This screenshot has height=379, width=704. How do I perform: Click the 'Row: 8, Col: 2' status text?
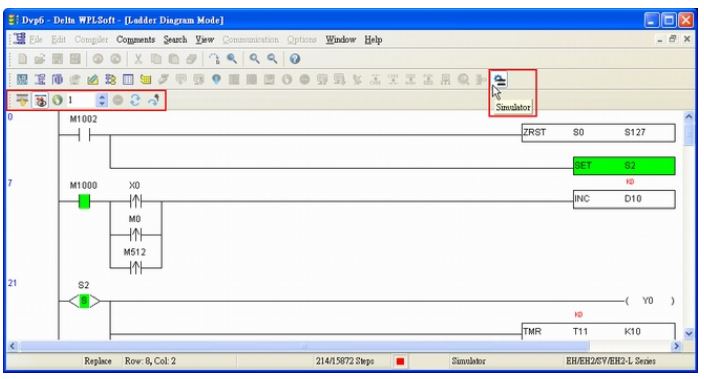click(150, 361)
